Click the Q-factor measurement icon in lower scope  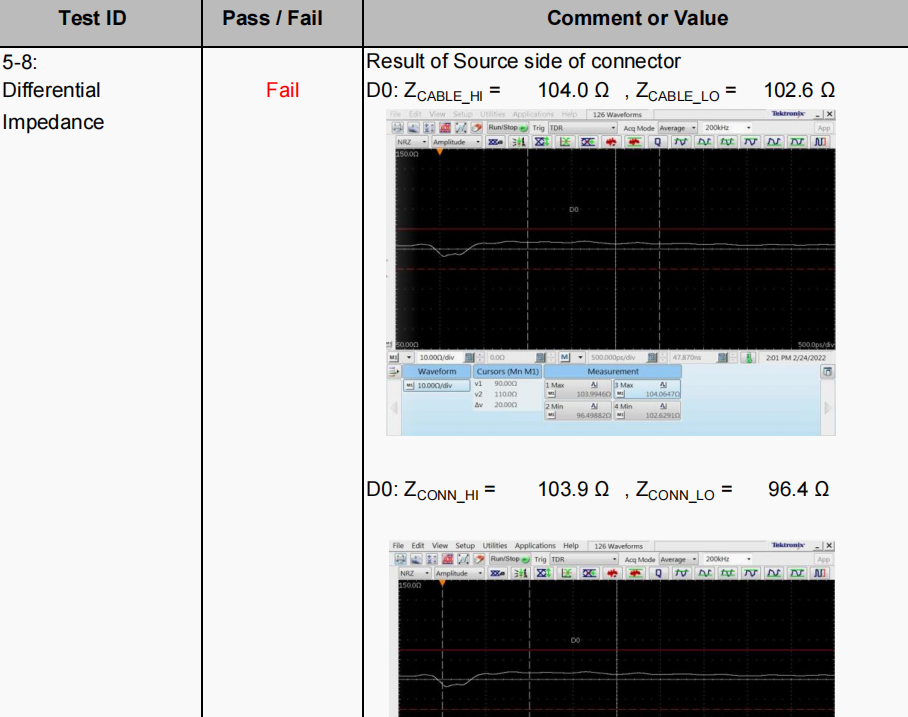pos(658,573)
